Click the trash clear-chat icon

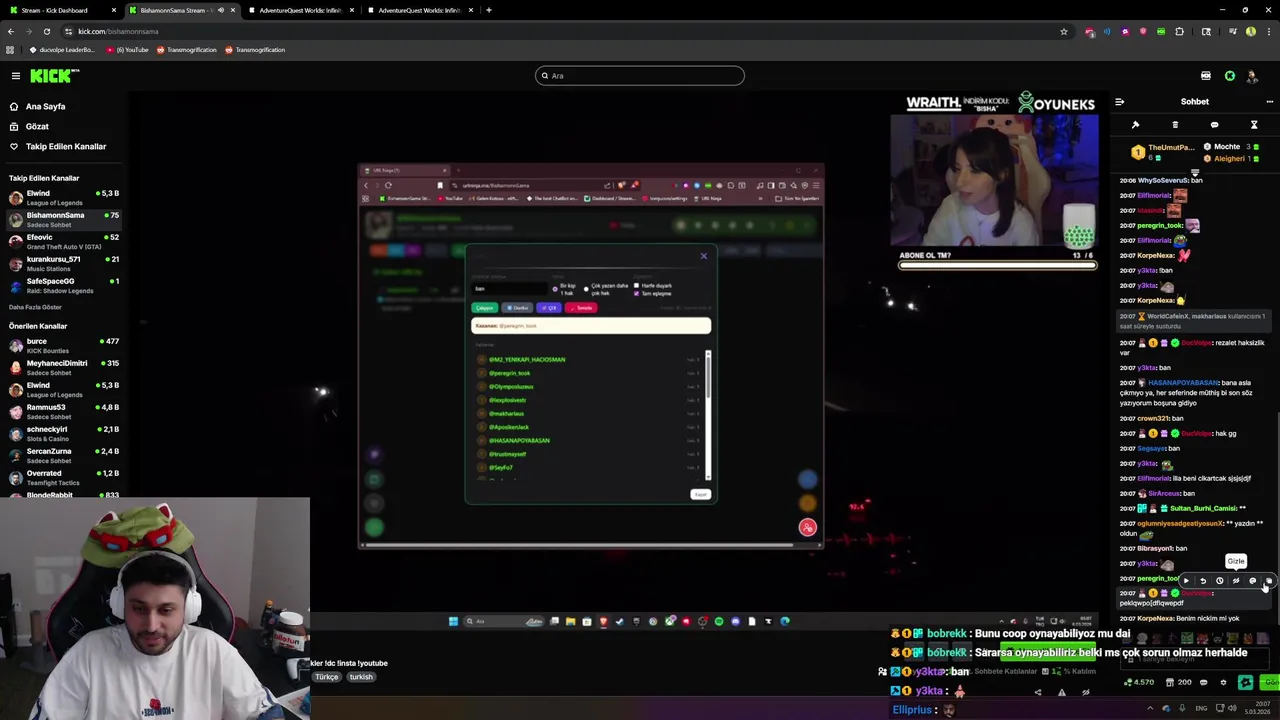[x=1175, y=125]
